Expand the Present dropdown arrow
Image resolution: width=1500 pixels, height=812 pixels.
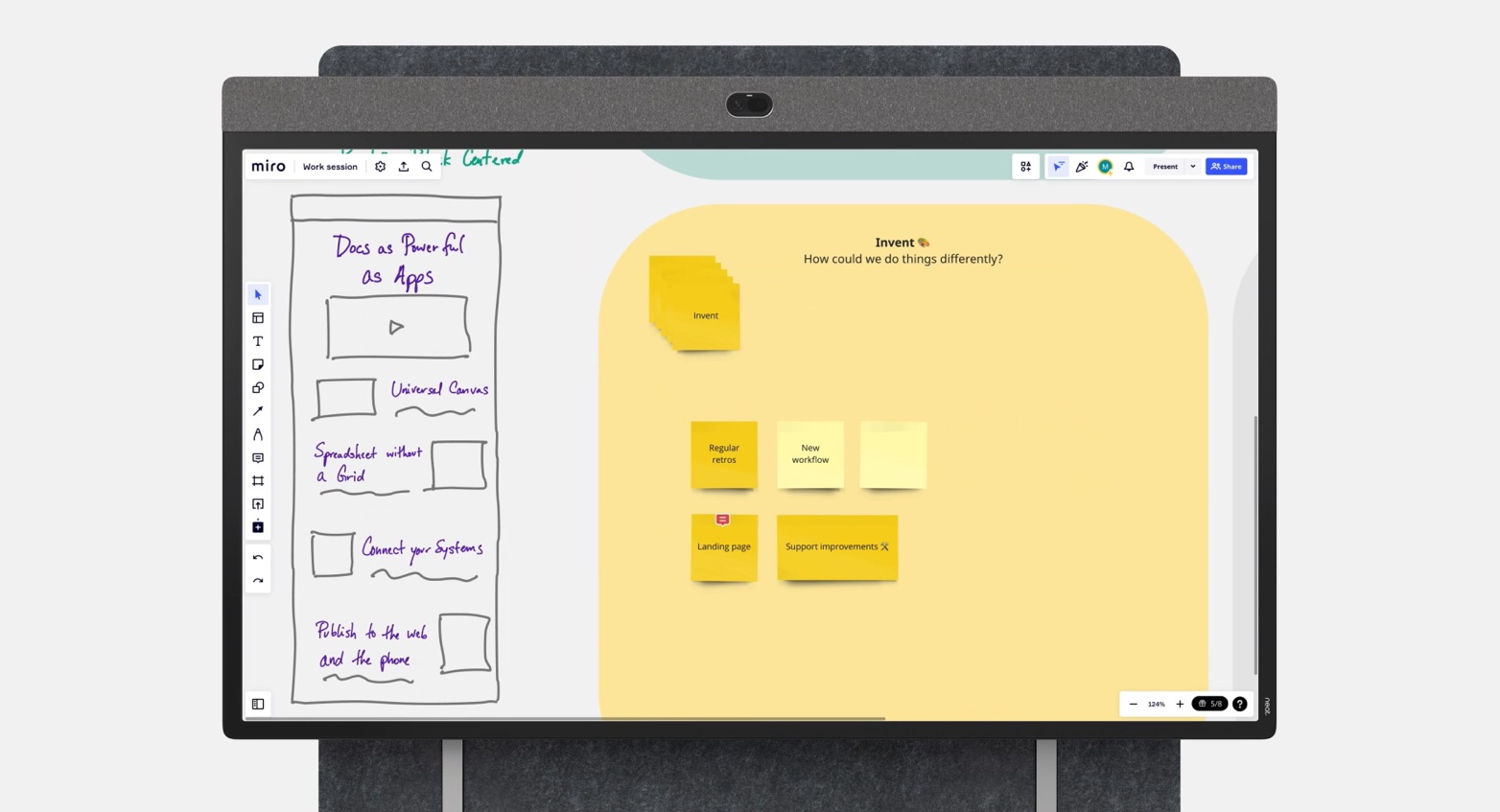tap(1193, 167)
